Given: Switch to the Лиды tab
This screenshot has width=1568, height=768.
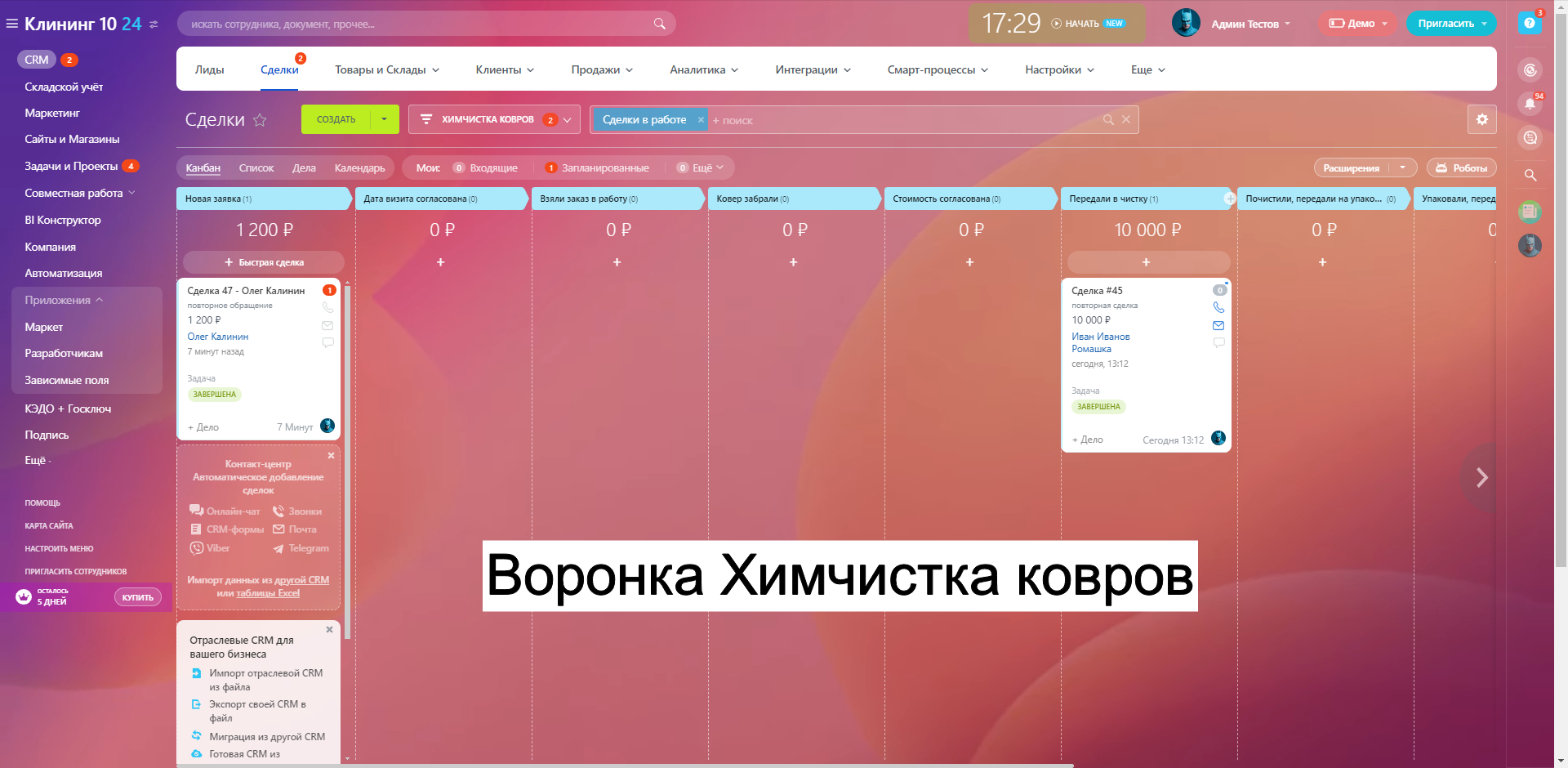Looking at the screenshot, I should (x=209, y=70).
